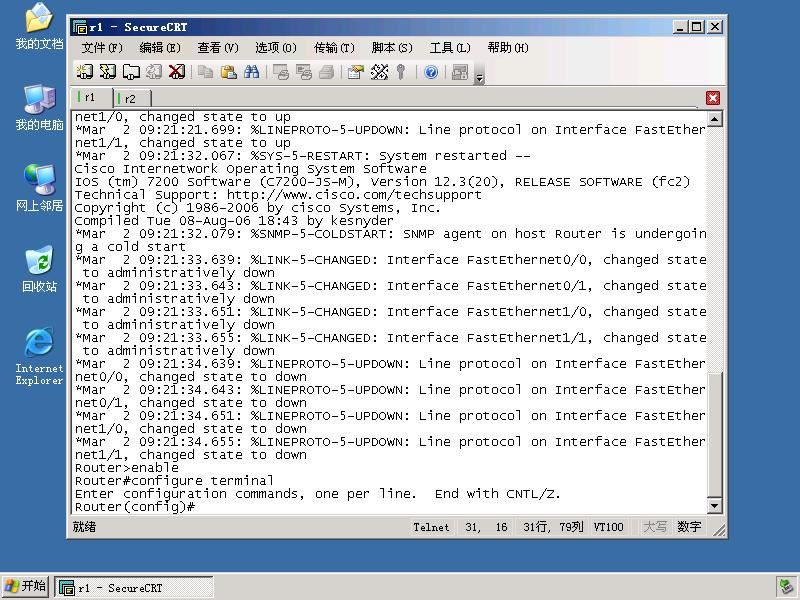Image resolution: width=800 pixels, height=600 pixels.
Task: Click the Disconnect red X icon
Action: pyautogui.click(x=177, y=72)
